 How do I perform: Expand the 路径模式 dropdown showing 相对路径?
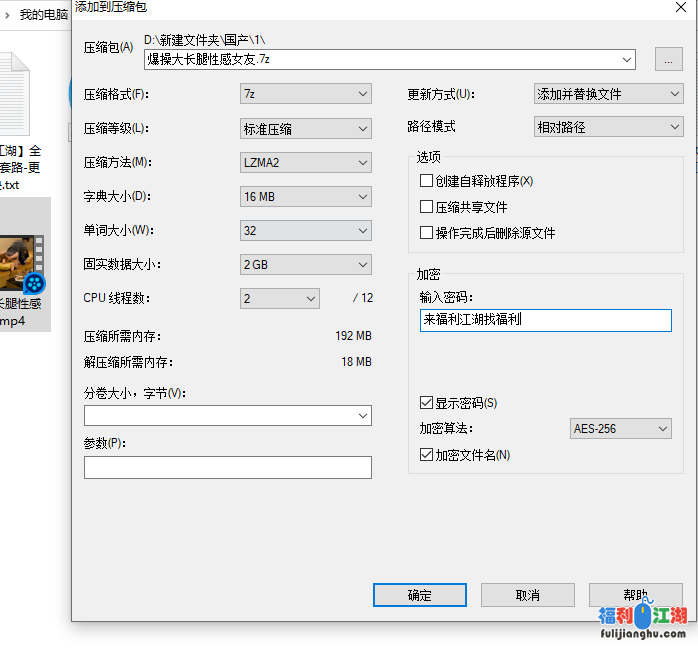pos(608,127)
